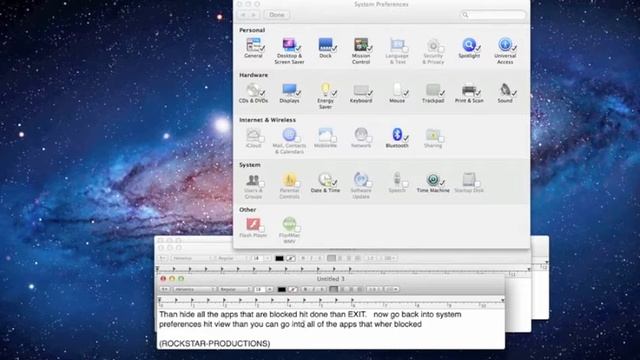Click the iCloud pane icon
The width and height of the screenshot is (640, 360).
[x=253, y=134]
